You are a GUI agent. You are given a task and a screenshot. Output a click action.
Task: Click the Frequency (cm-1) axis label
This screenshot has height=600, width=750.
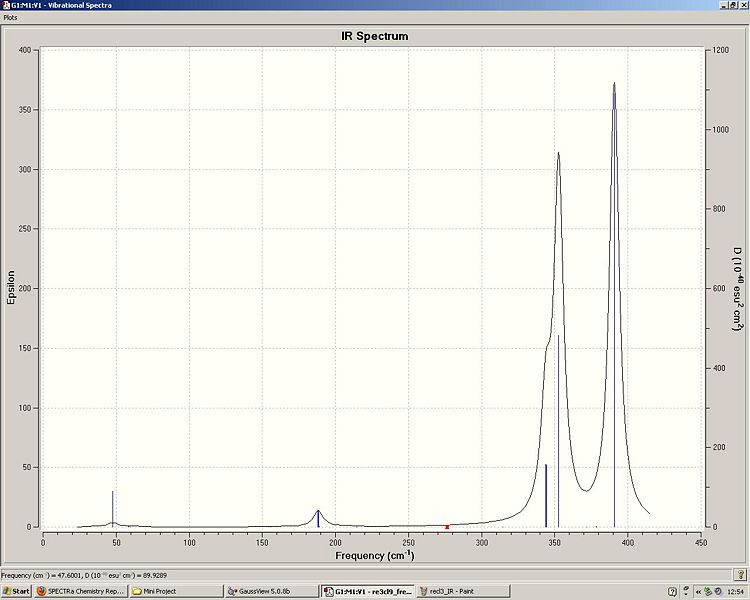[375, 555]
